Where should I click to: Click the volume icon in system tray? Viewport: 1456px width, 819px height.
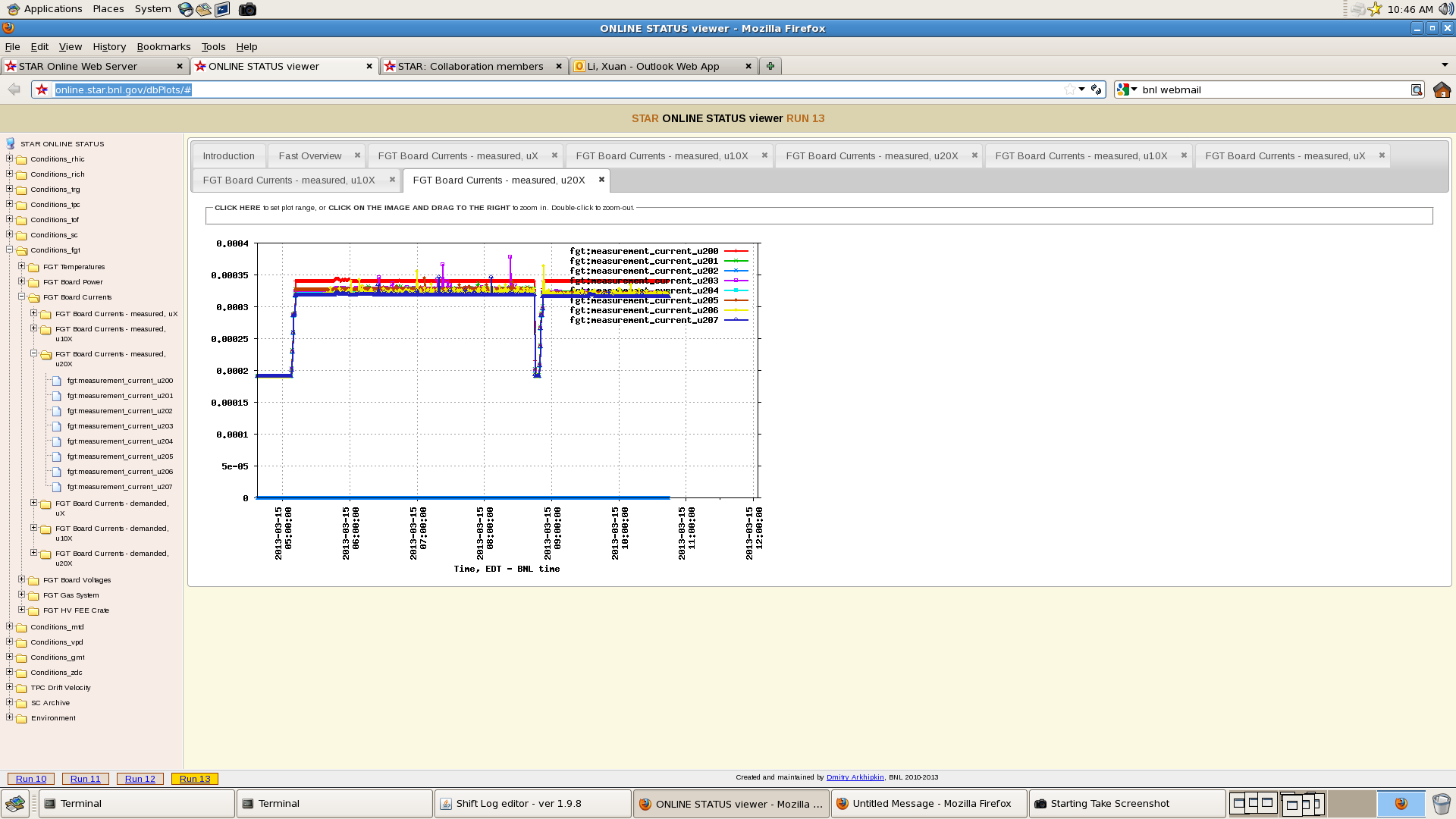coord(1445,9)
